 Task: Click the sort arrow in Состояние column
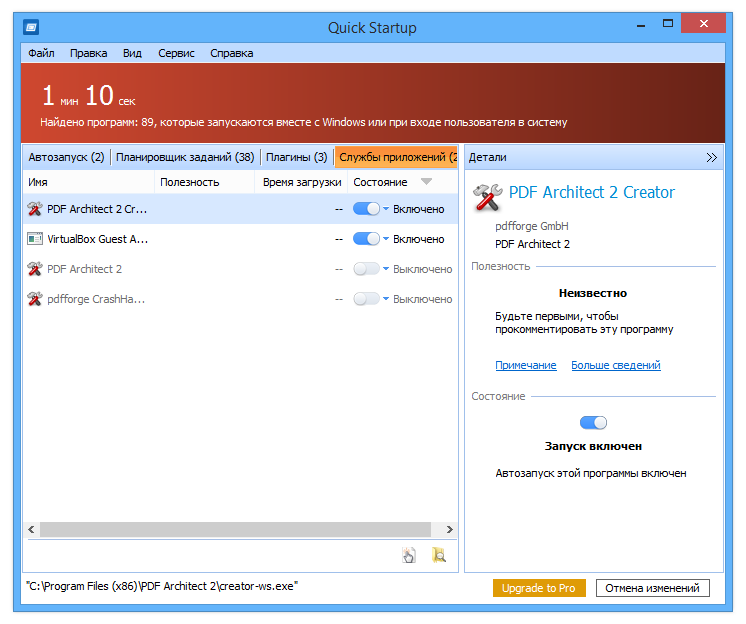click(x=426, y=182)
